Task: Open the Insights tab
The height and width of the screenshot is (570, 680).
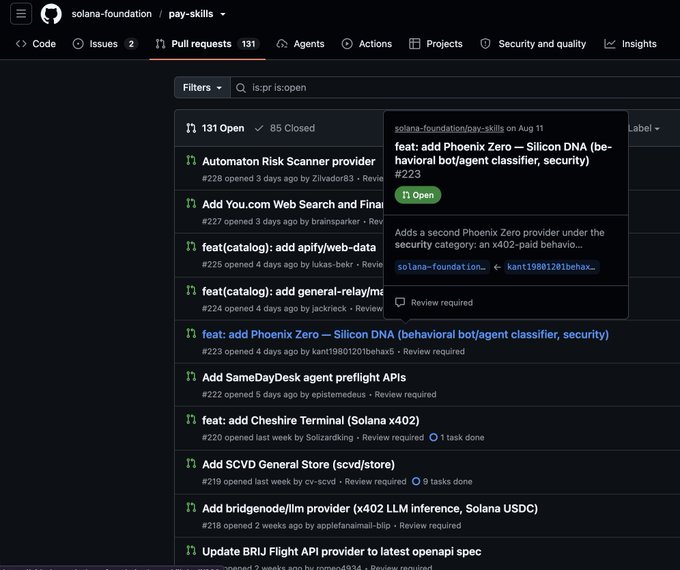Action: pos(630,44)
